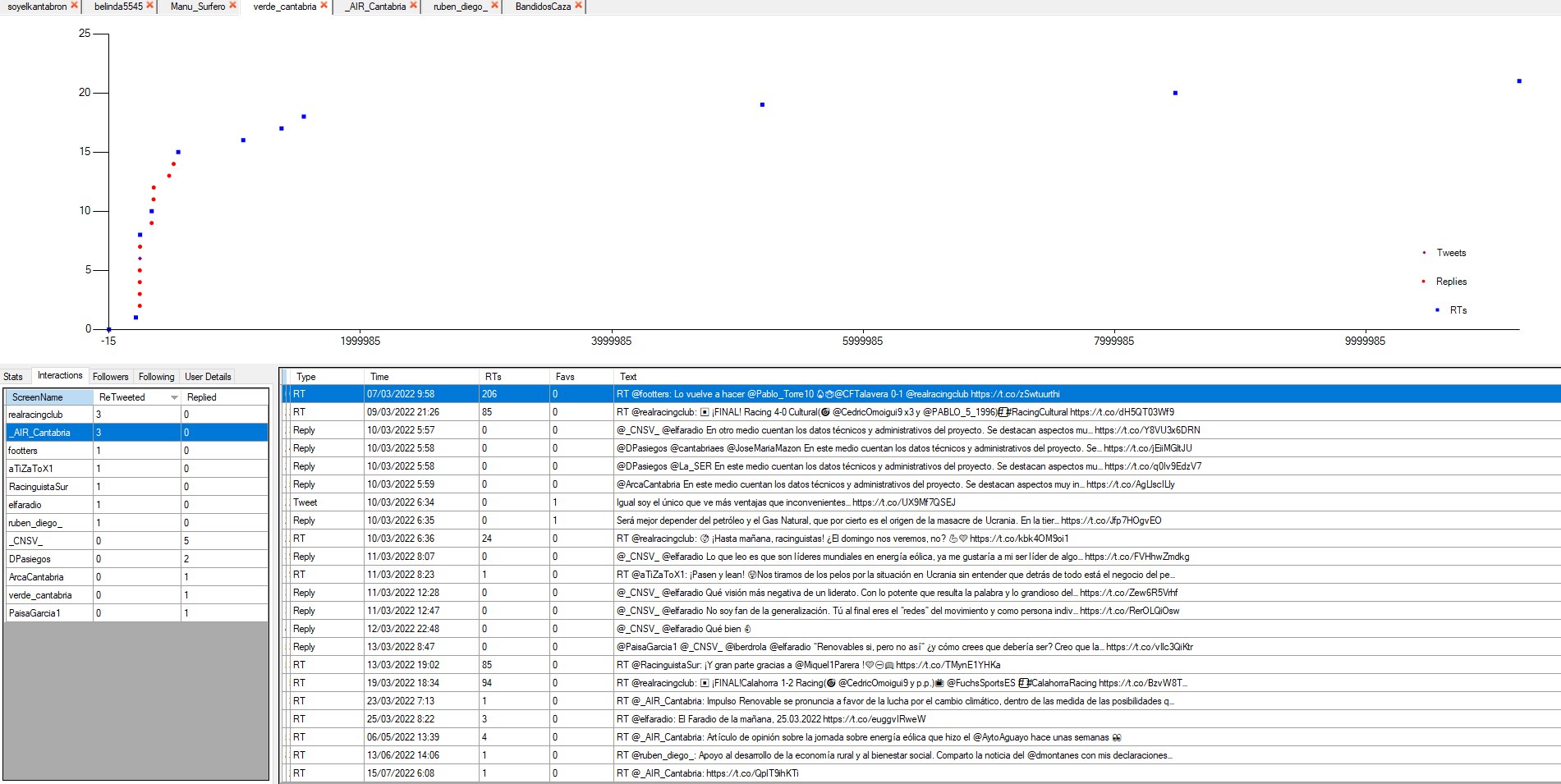The height and width of the screenshot is (784, 1561).
Task: Close the soyelkantabron tab
Action: [x=74, y=5]
